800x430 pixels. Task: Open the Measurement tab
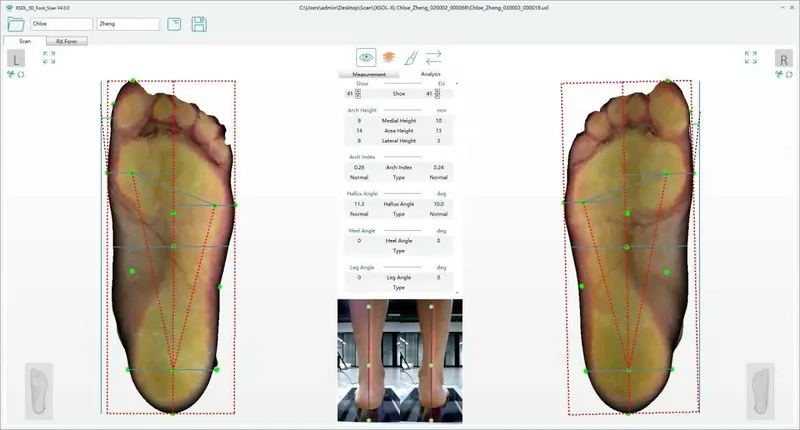coord(369,74)
